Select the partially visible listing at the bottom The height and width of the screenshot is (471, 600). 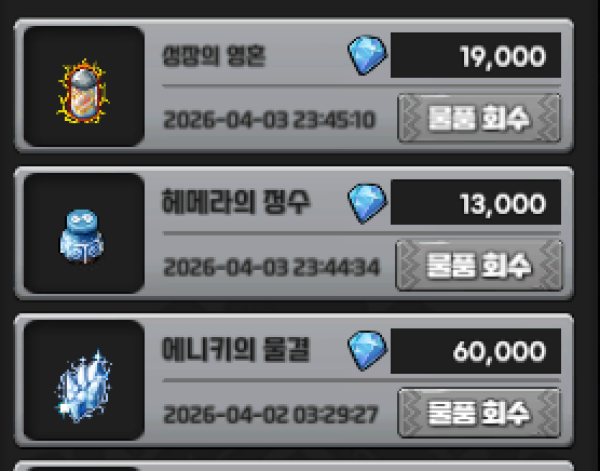[x=293, y=466]
